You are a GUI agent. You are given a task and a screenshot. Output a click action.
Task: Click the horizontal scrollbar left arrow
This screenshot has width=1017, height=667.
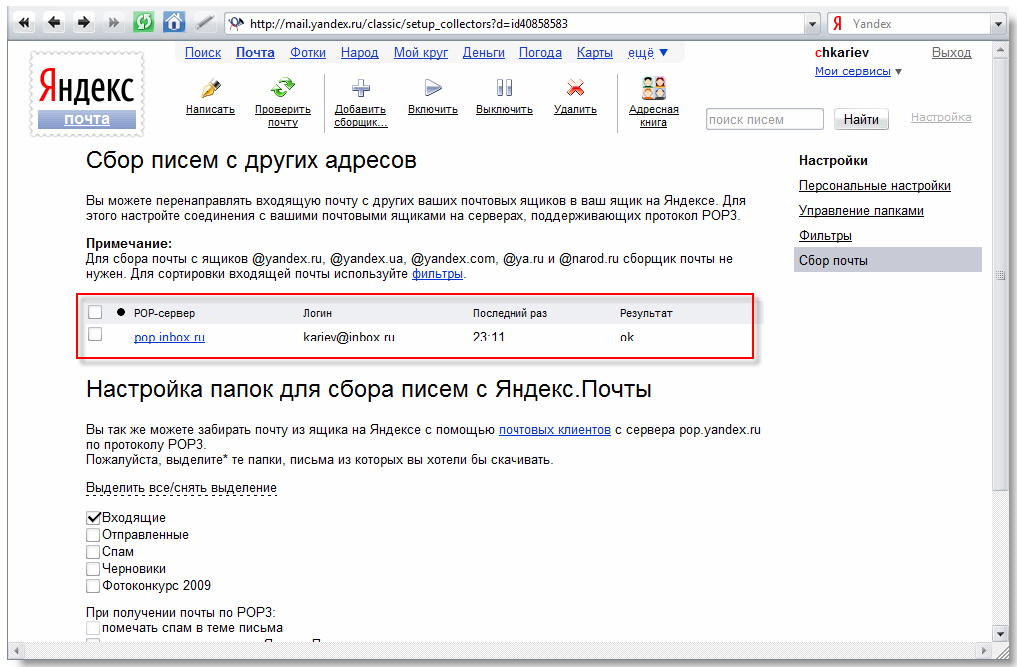(16, 649)
